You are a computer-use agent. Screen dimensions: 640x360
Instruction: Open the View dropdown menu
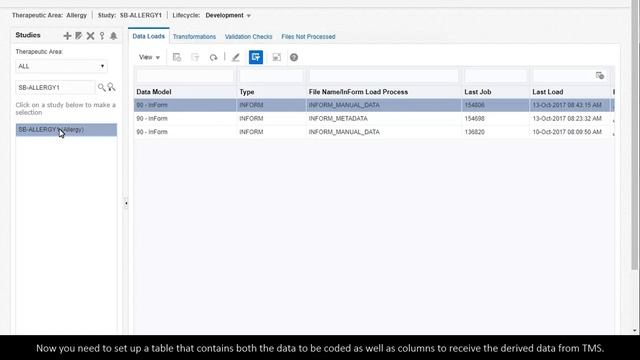[149, 57]
